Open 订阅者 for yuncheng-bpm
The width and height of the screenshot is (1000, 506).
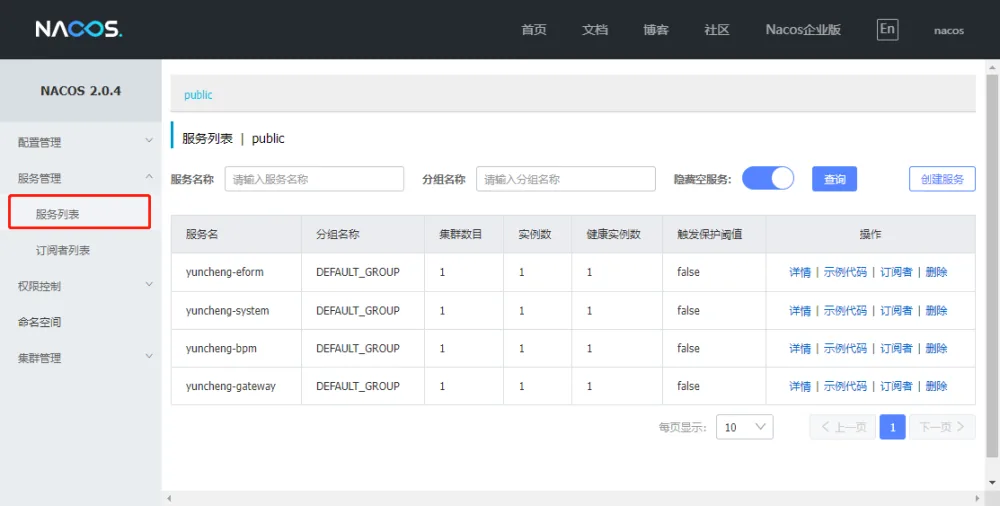click(896, 348)
